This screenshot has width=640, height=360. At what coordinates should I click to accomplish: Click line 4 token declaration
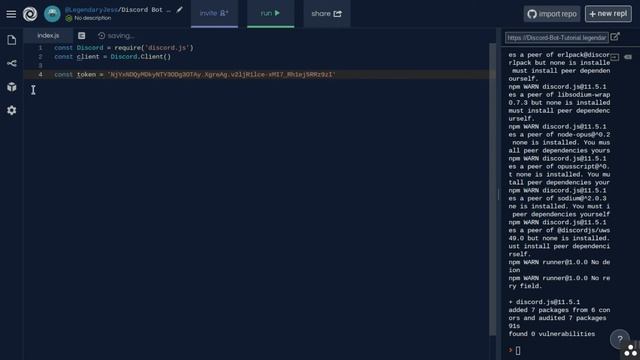[x=195, y=75]
